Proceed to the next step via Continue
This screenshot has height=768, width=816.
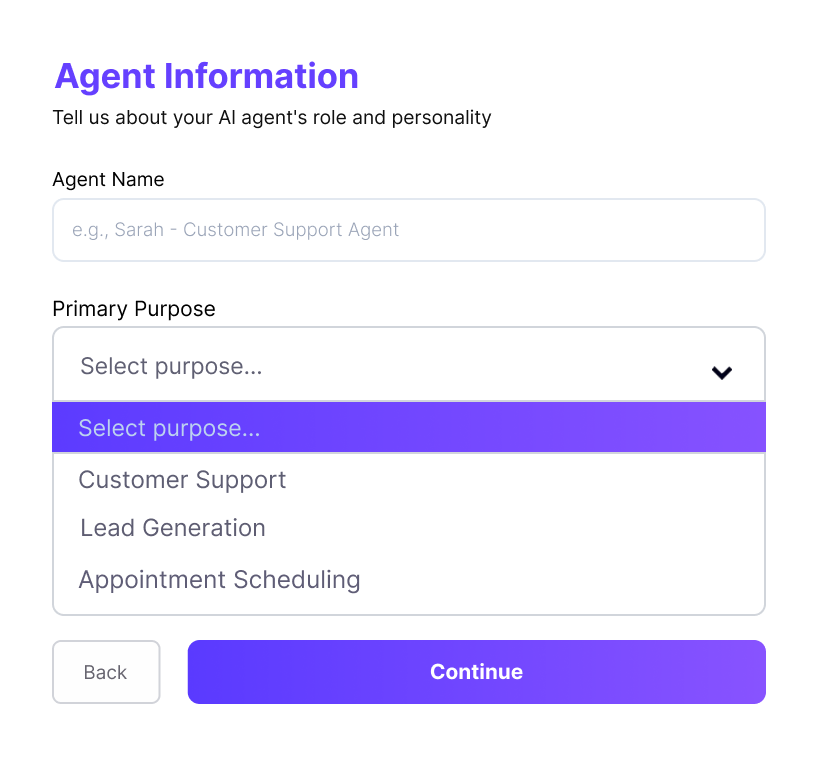476,672
